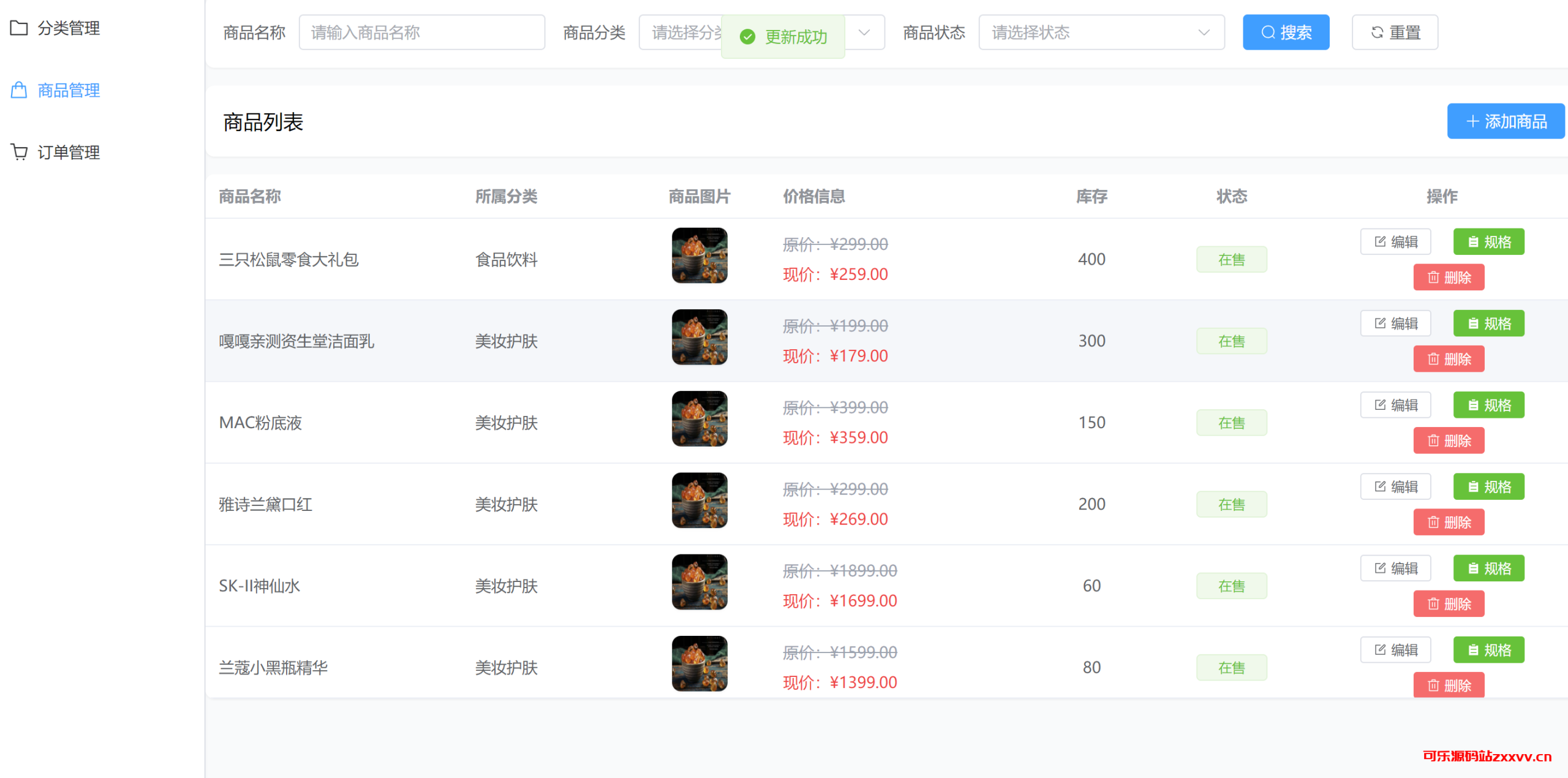Focus the 商品名称 search input
The width and height of the screenshot is (1568, 778).
(421, 32)
